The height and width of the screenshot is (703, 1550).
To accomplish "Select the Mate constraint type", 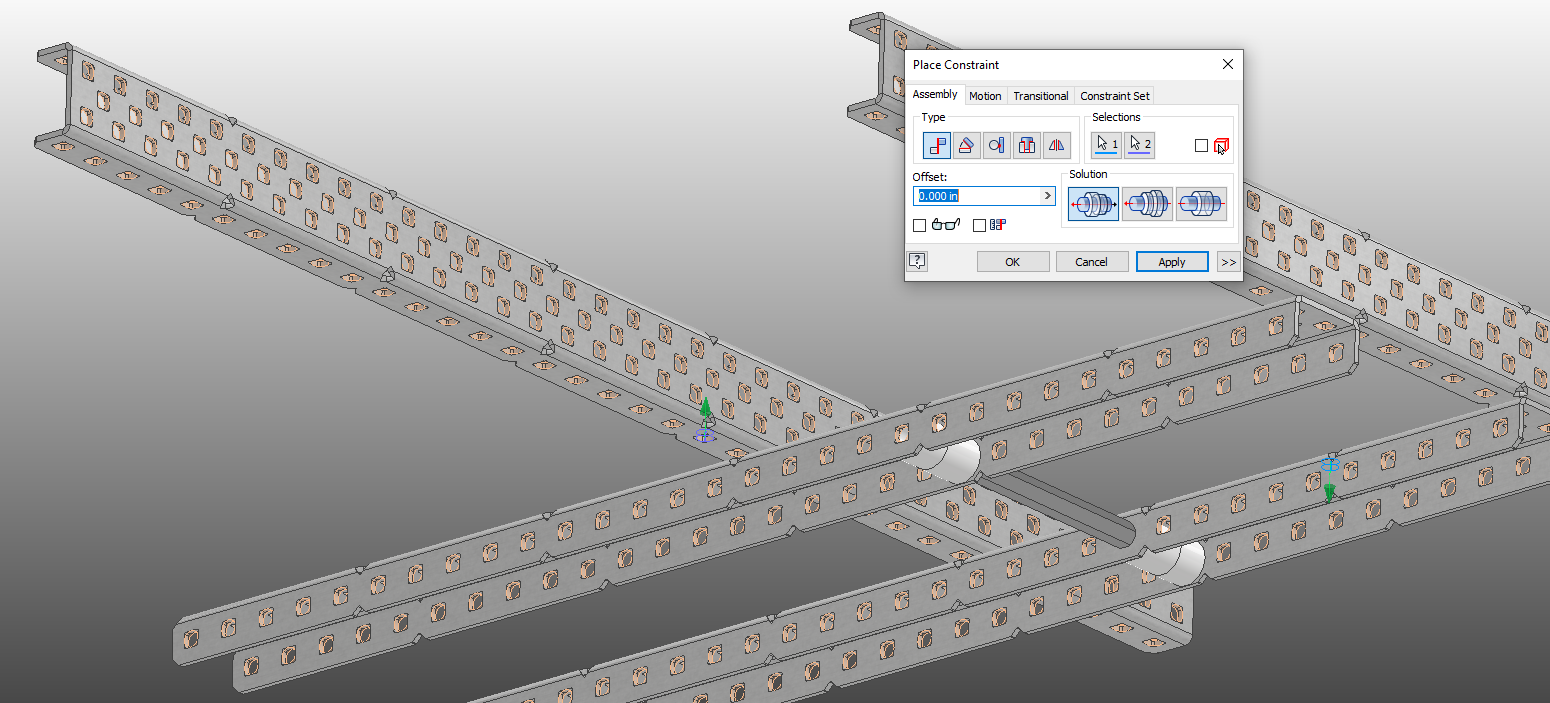I will (937, 145).
